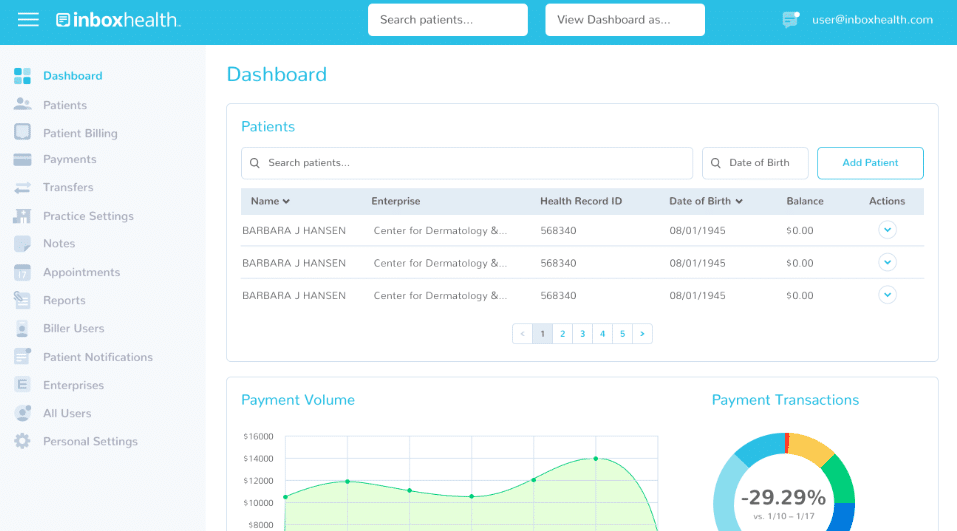
Task: Click the Appointments calendar icon
Action: click(22, 272)
